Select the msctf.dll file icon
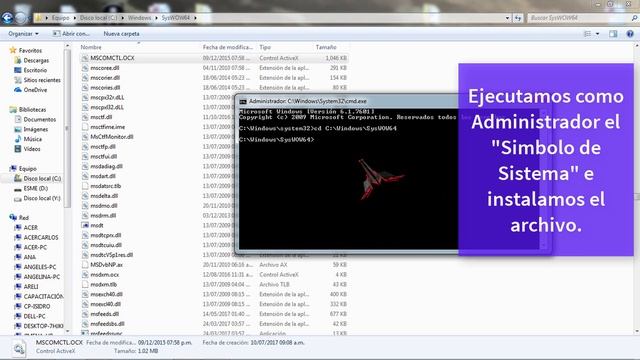Image resolution: width=640 pixels, height=360 pixels. 85,117
